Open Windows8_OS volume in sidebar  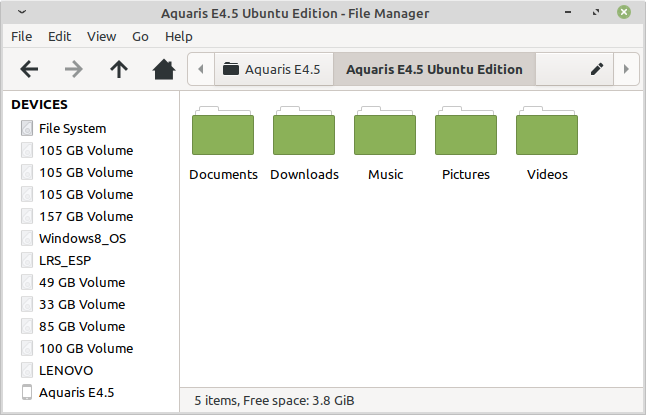click(82, 238)
